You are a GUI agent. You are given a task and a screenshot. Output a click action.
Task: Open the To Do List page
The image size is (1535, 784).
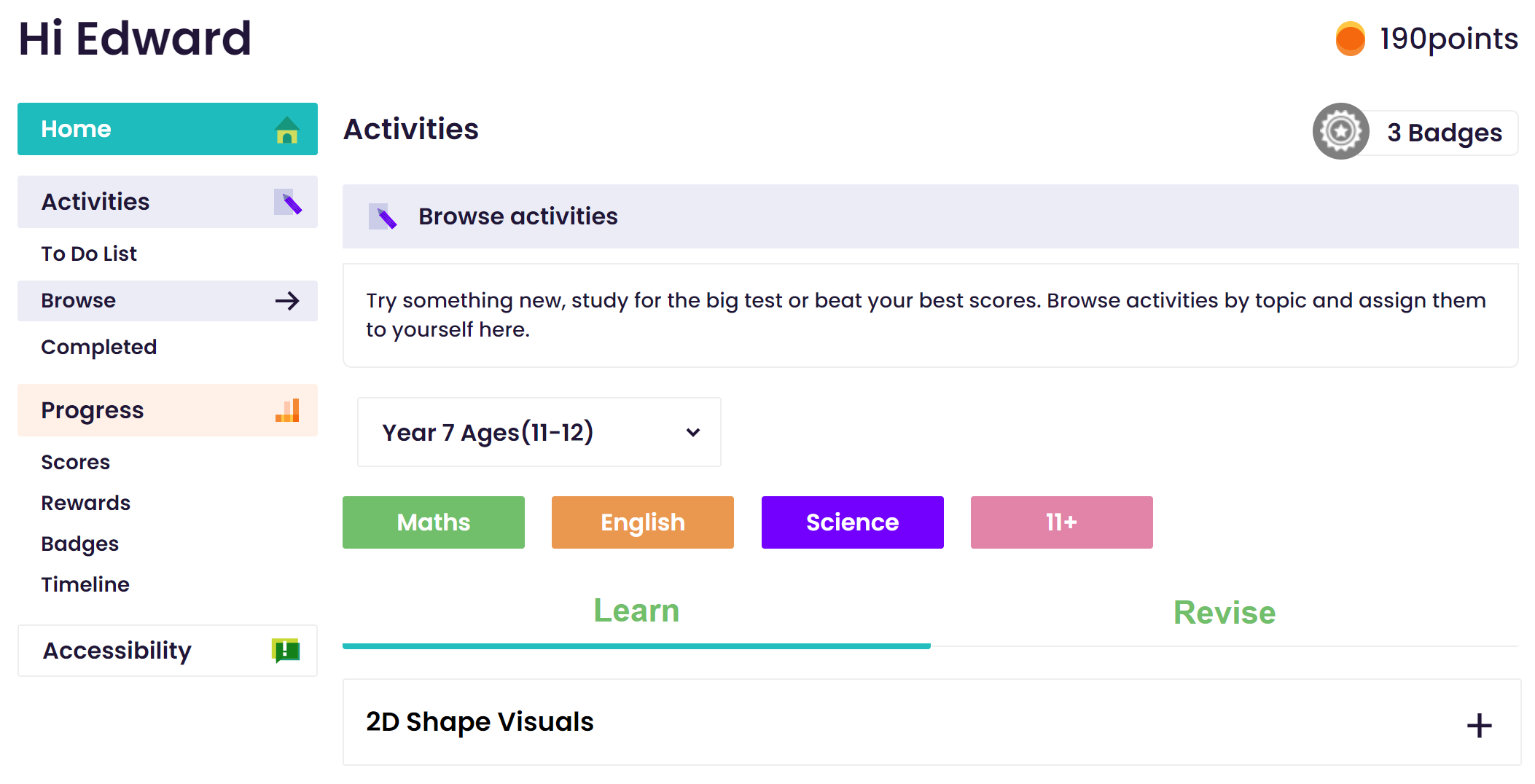pos(89,254)
